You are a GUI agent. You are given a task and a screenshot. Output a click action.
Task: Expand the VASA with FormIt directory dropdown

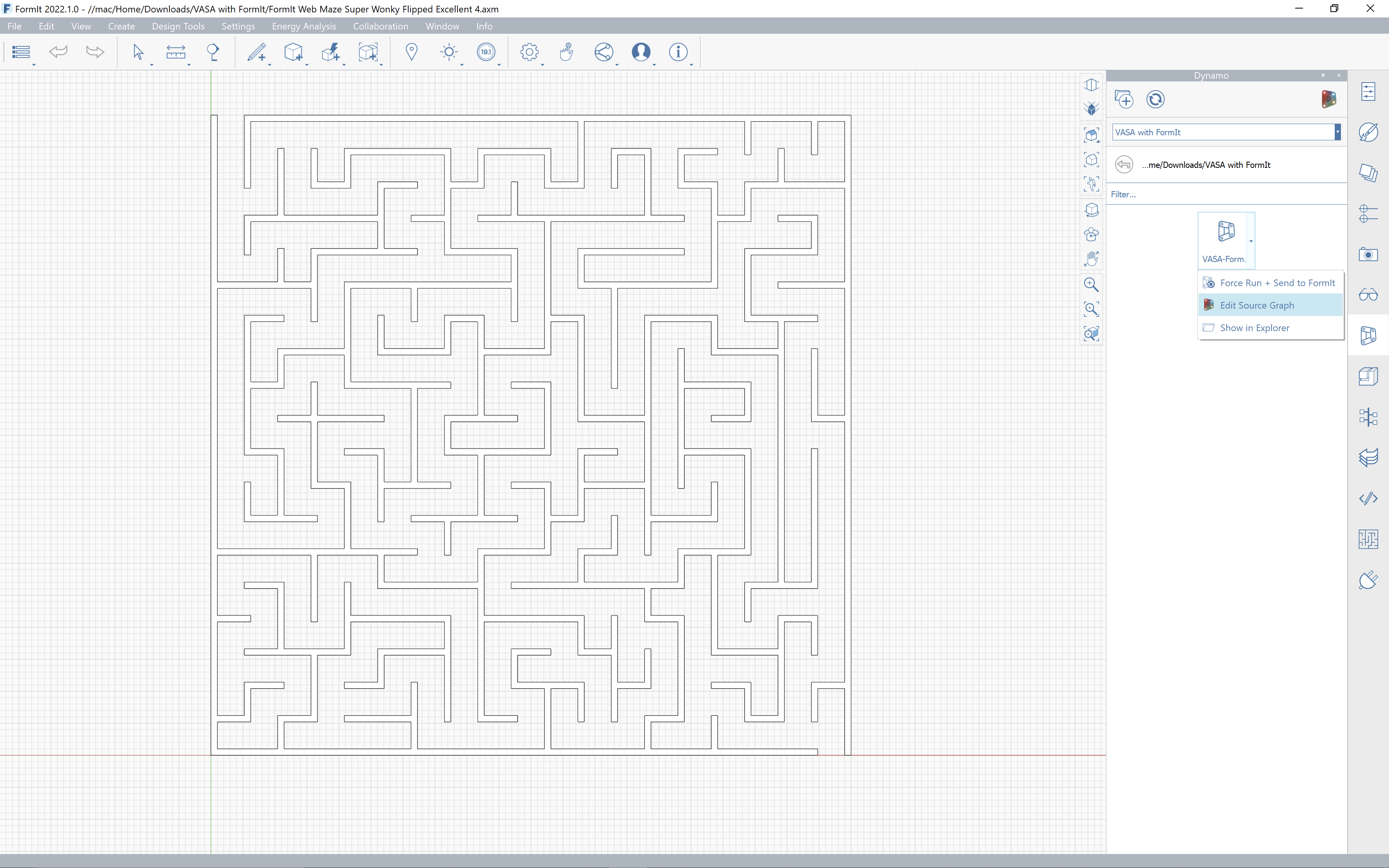point(1337,132)
